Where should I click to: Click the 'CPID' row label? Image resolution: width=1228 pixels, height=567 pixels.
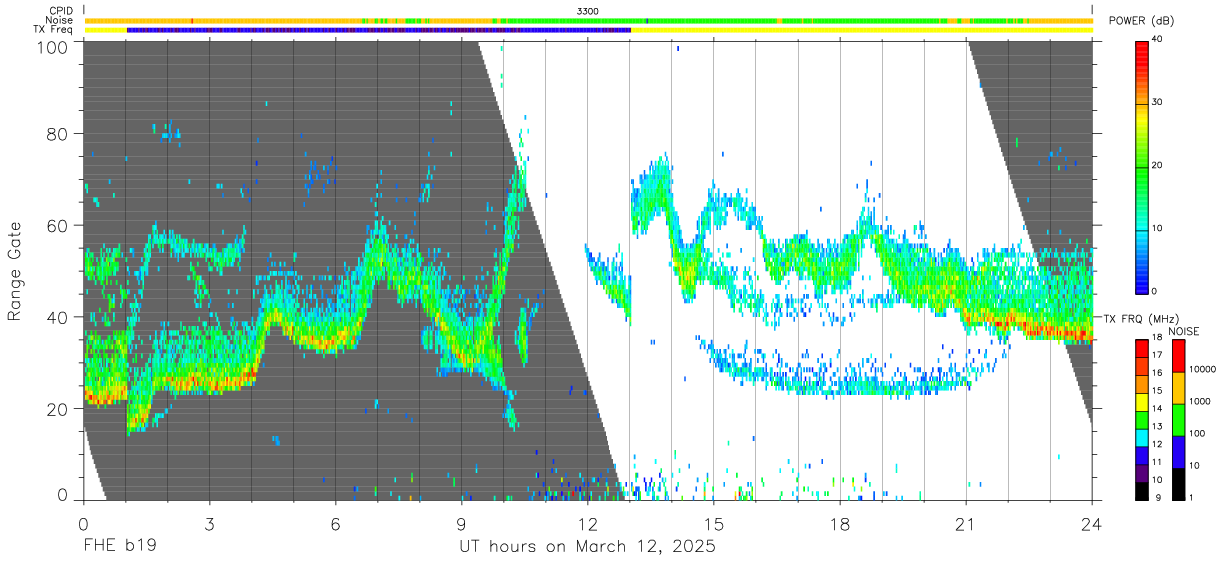coord(62,11)
